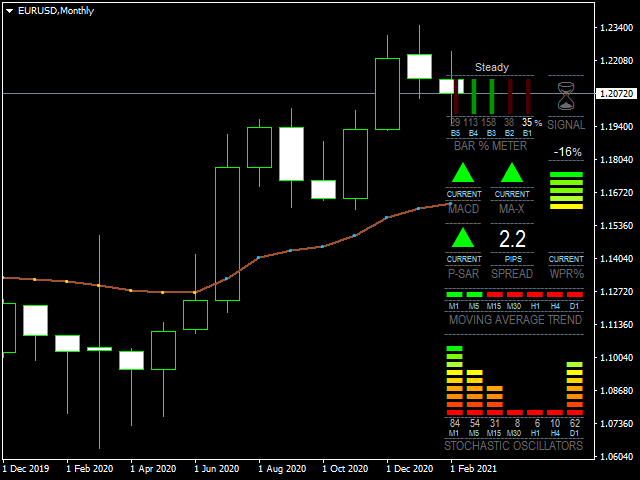Select the D1 red moving average trend block
This screenshot has width=640, height=480.
574,295
